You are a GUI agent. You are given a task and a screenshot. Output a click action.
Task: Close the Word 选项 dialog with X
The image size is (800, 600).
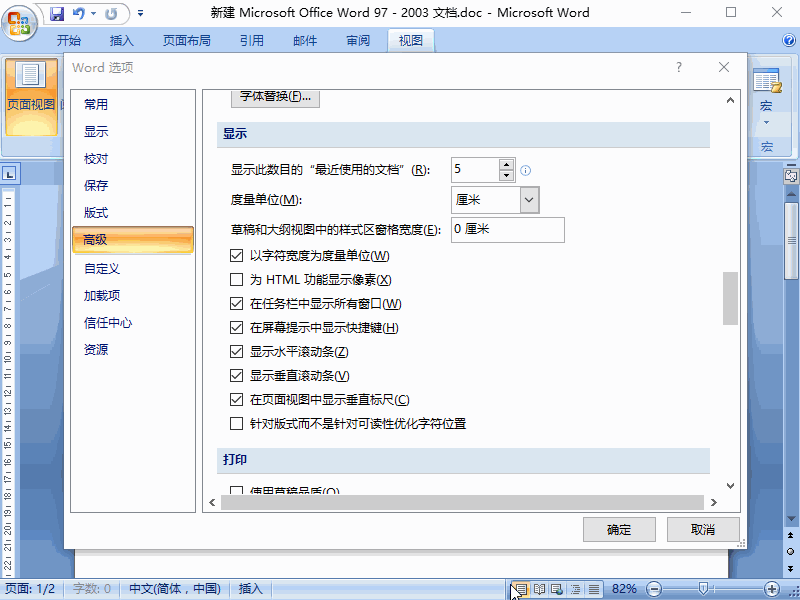click(723, 67)
